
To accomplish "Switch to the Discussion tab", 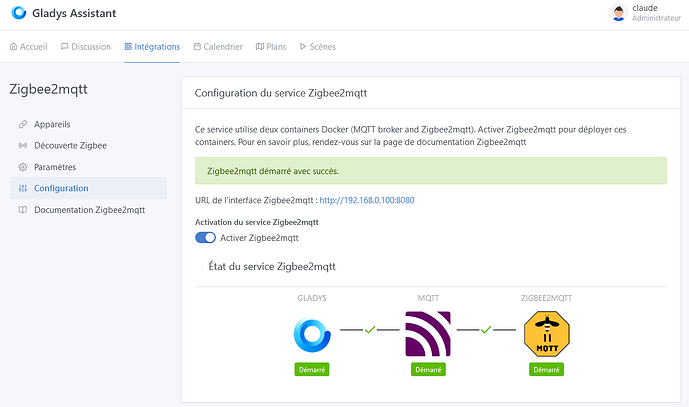I will tap(85, 46).
